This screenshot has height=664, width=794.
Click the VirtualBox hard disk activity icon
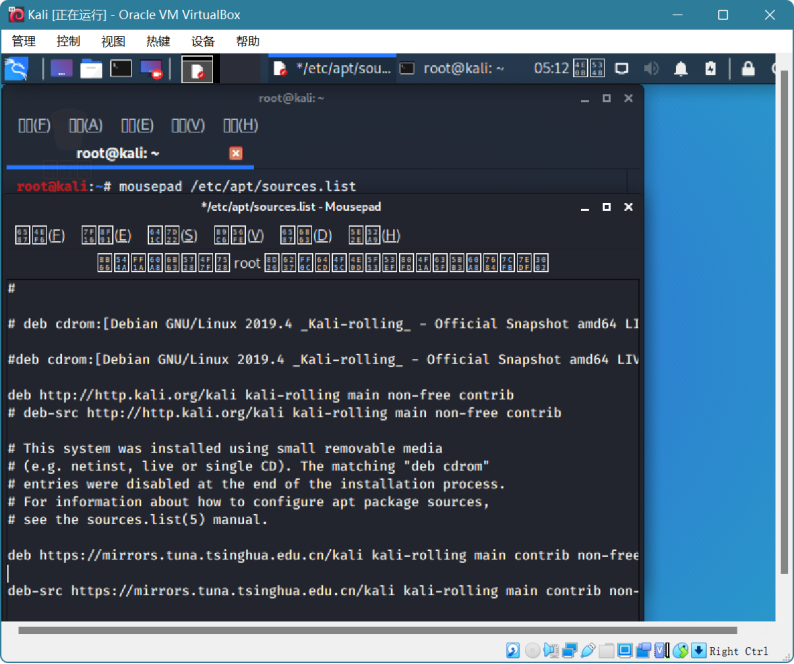(512, 650)
